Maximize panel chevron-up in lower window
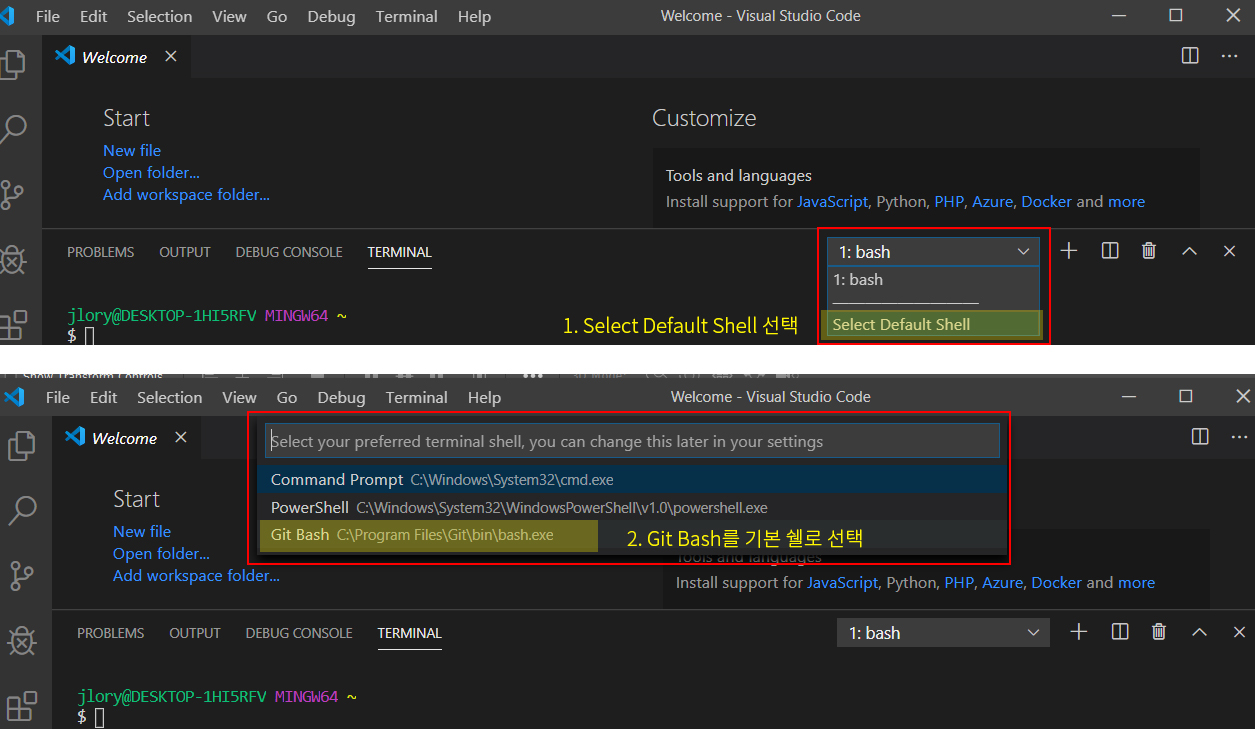 tap(1199, 632)
